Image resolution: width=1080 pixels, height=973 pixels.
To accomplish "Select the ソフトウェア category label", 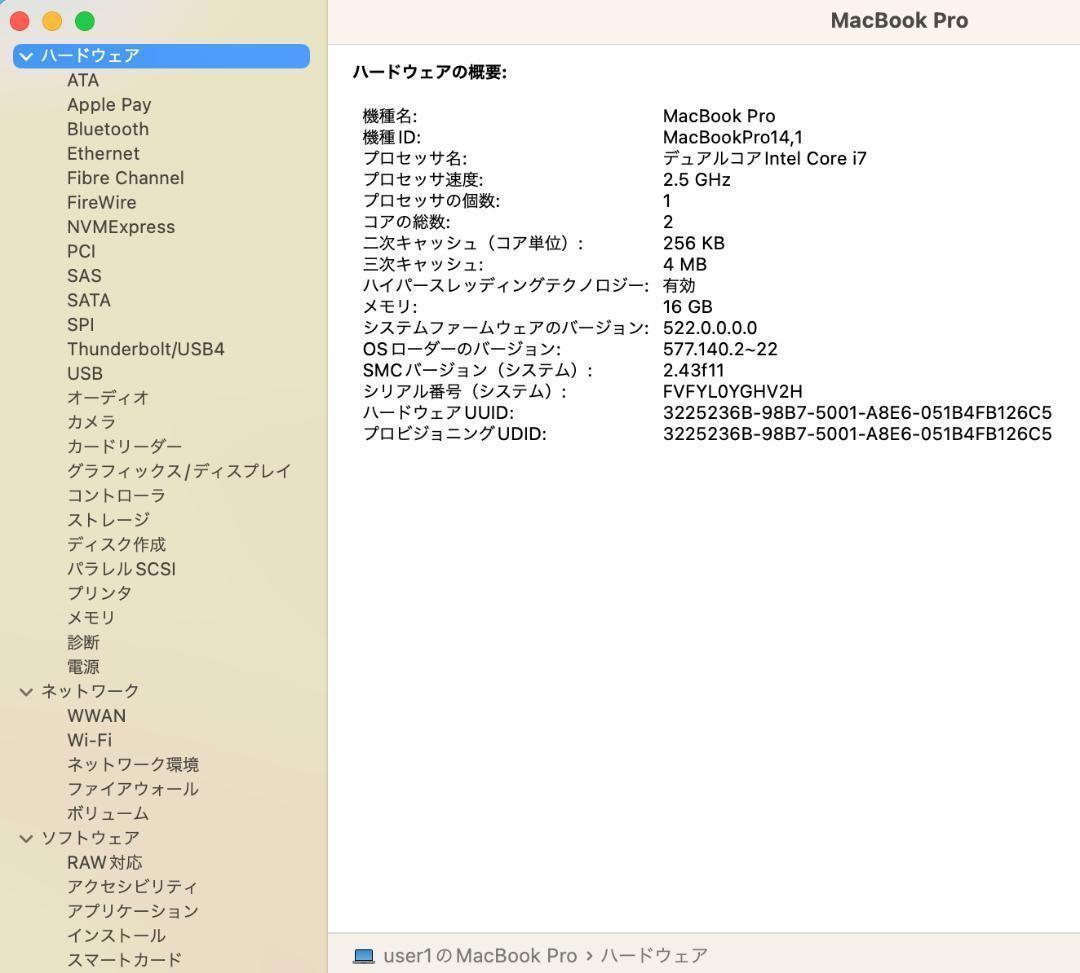I will tap(90, 838).
